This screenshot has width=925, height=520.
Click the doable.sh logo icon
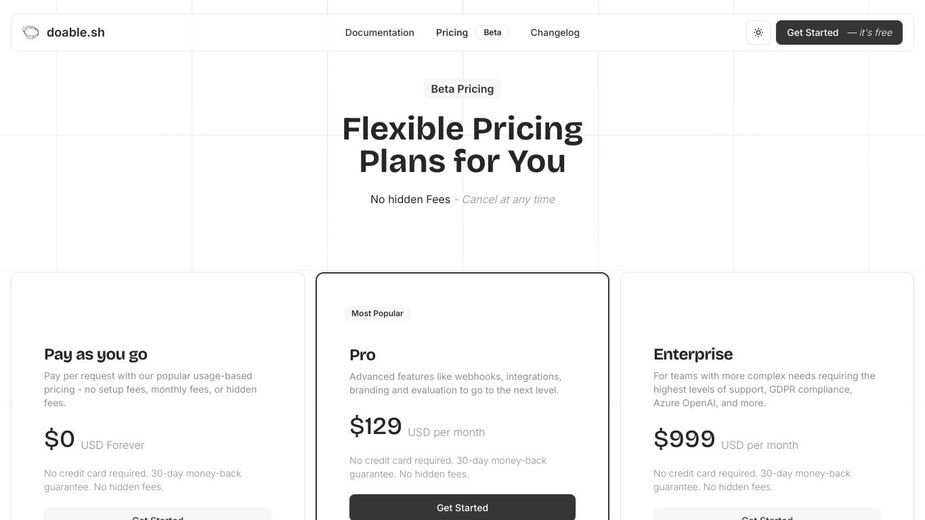tap(31, 32)
